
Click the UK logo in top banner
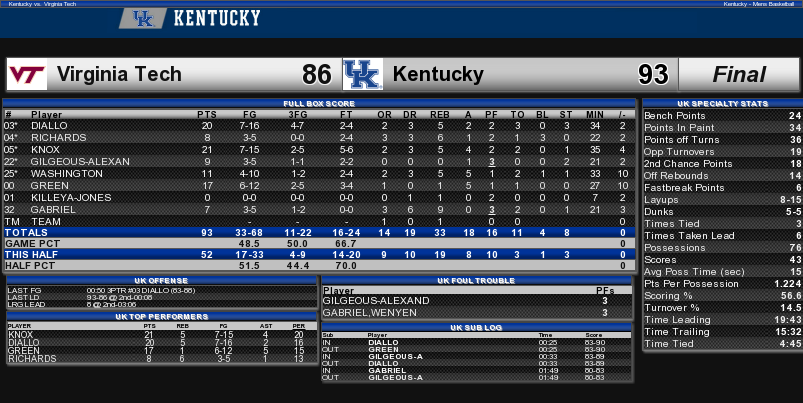pos(143,18)
